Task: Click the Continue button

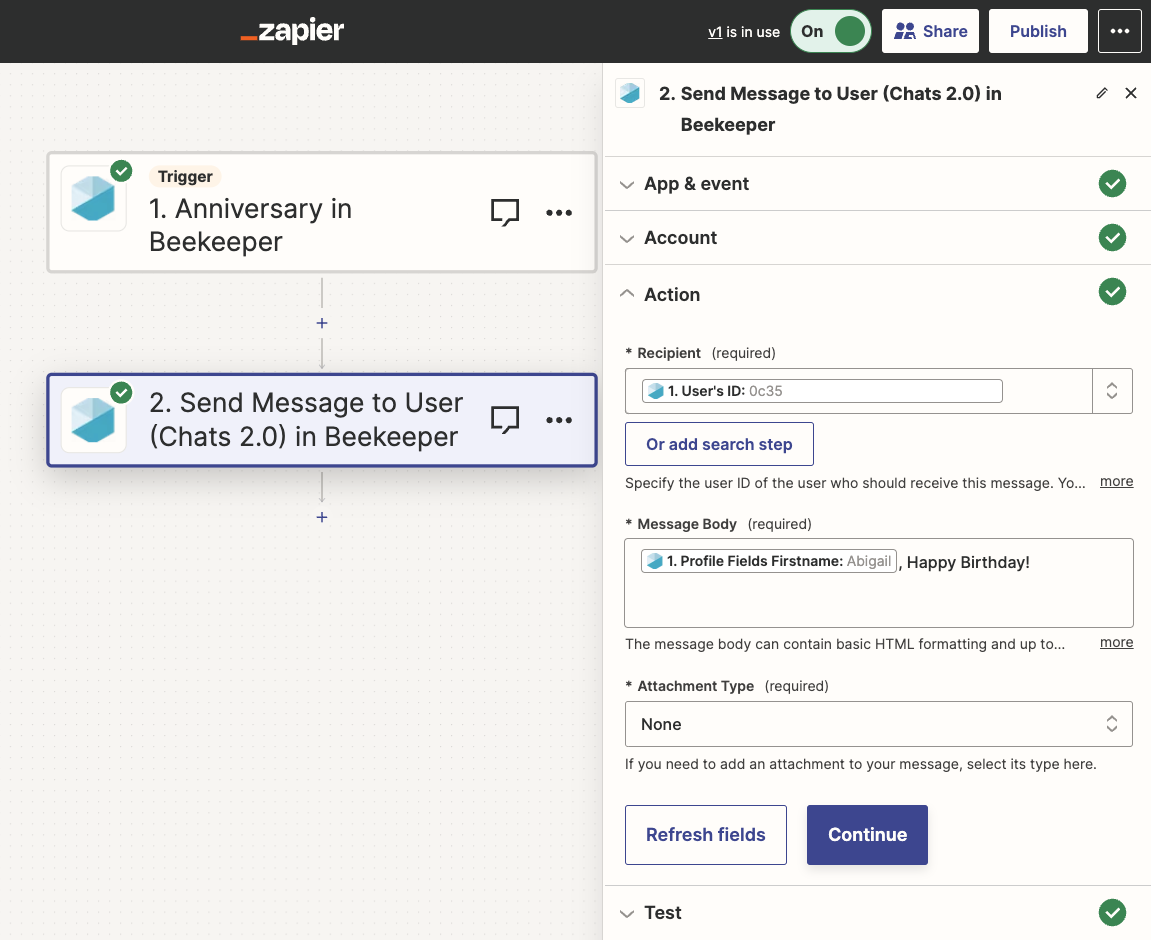Action: 867,834
